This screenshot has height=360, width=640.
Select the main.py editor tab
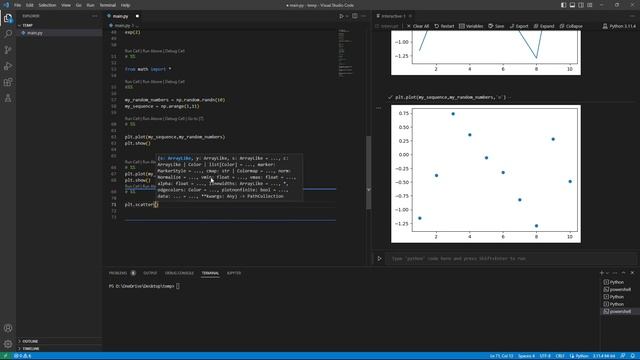coord(120,16)
